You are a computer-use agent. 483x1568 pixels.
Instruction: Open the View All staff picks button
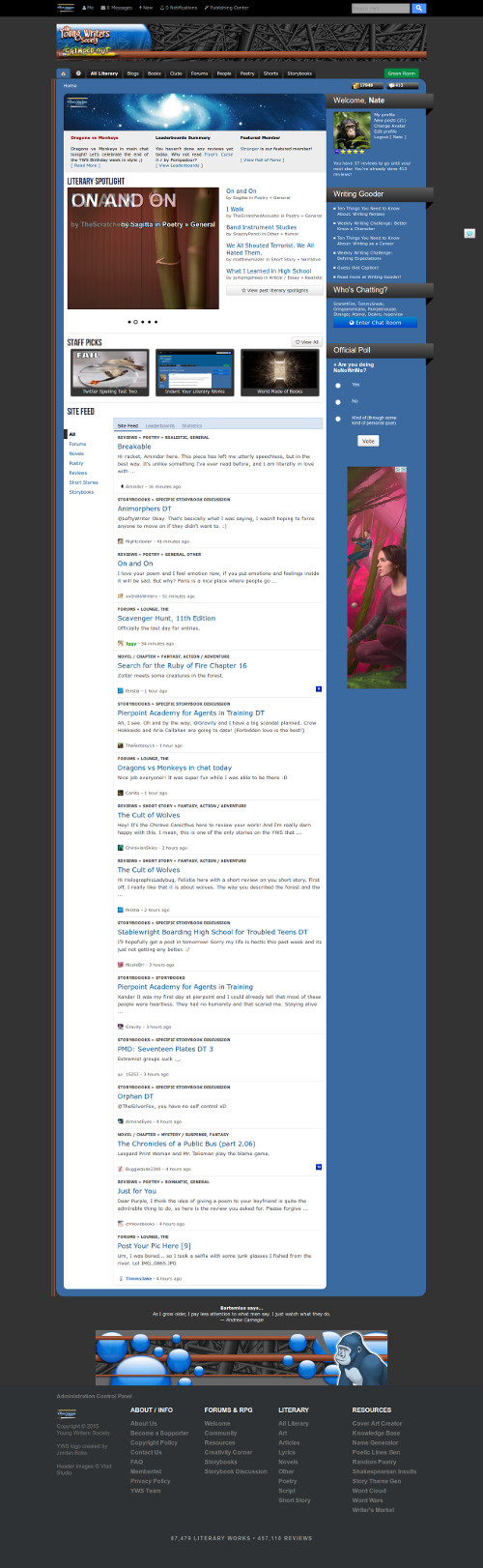307,342
